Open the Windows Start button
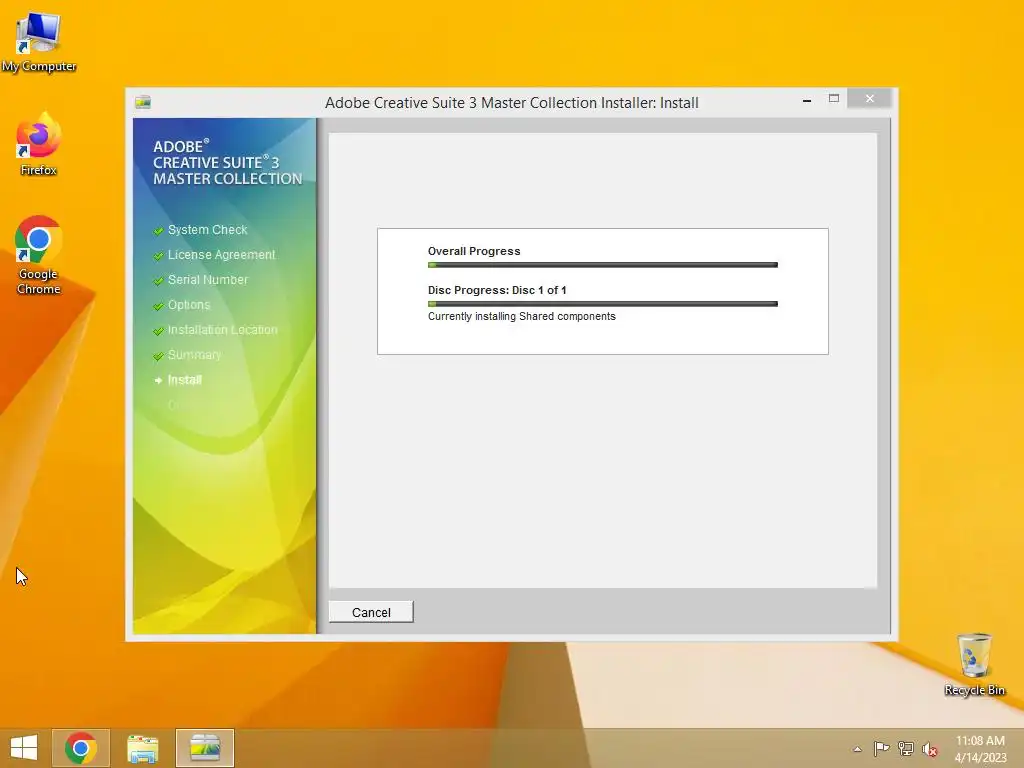 (x=24, y=748)
